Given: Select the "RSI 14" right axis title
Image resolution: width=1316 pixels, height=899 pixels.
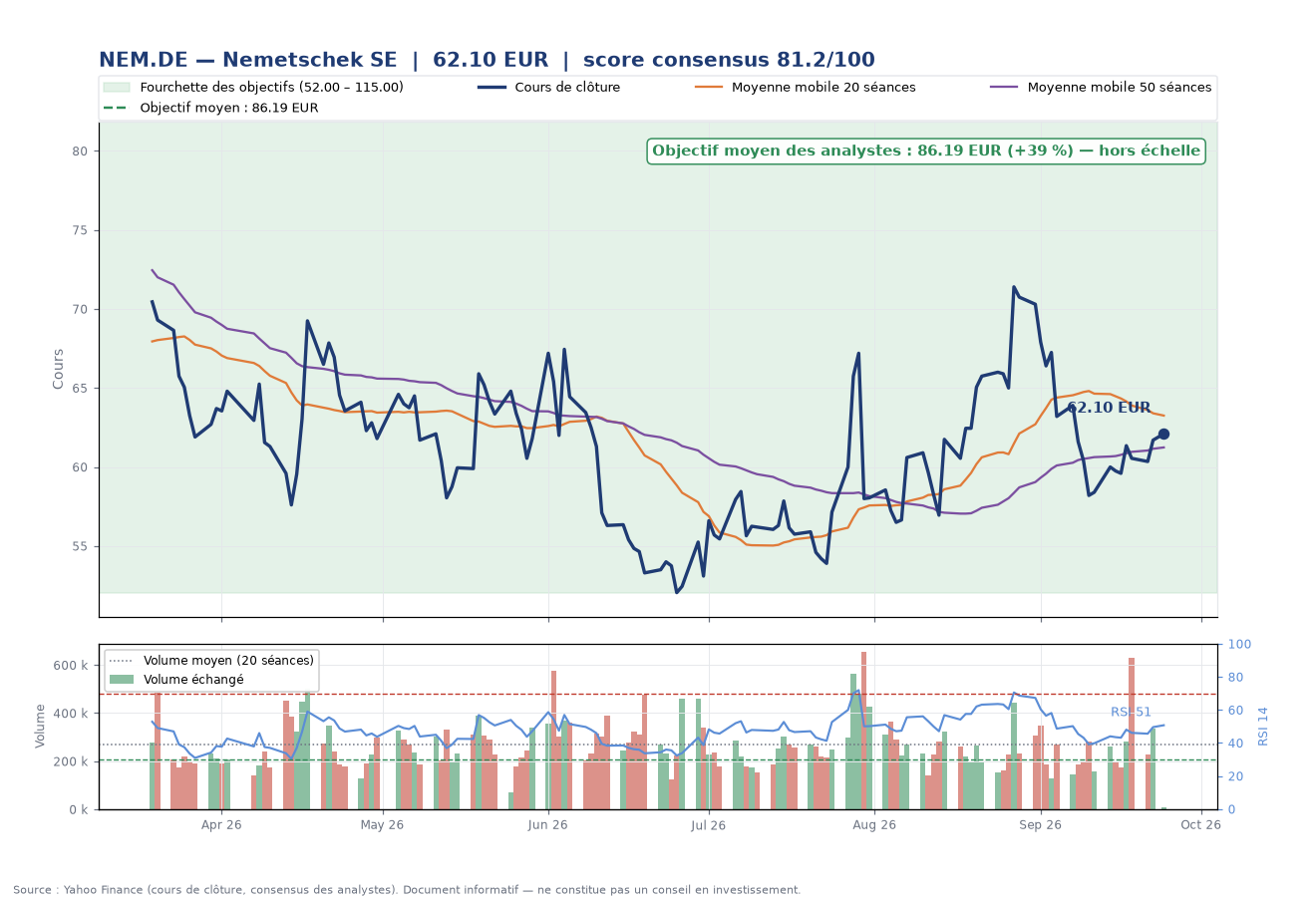Looking at the screenshot, I should 1263,727.
